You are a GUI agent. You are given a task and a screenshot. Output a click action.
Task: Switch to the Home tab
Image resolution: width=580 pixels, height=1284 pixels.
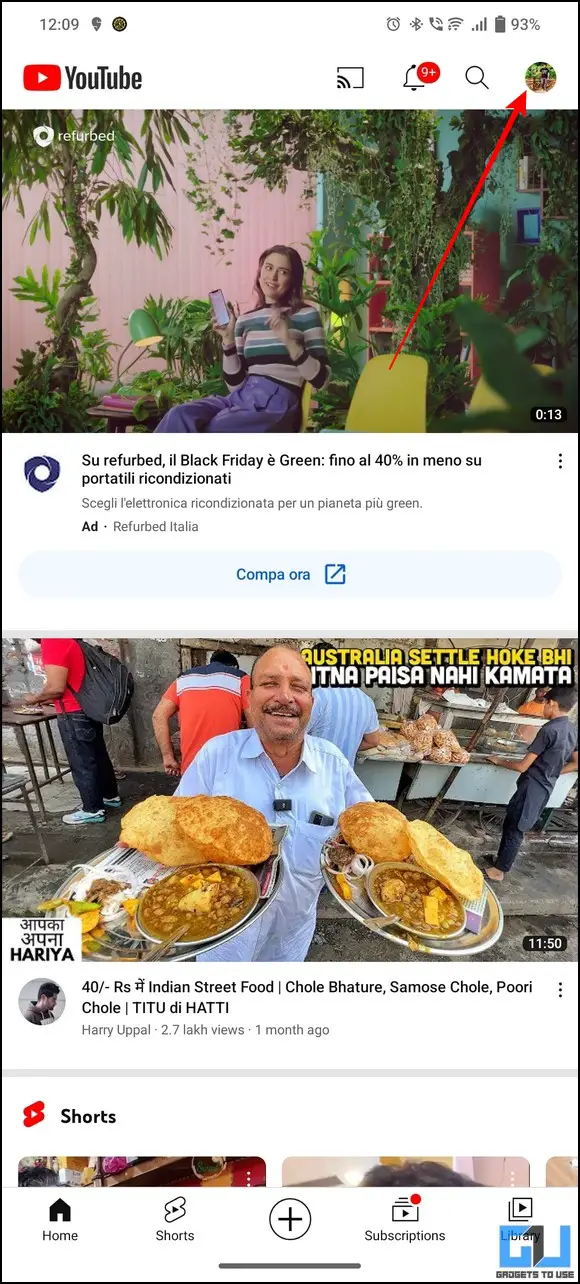point(60,1220)
